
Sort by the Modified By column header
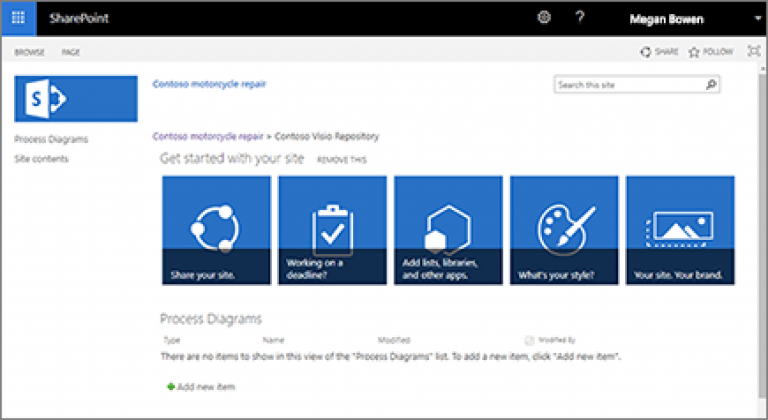(x=557, y=340)
